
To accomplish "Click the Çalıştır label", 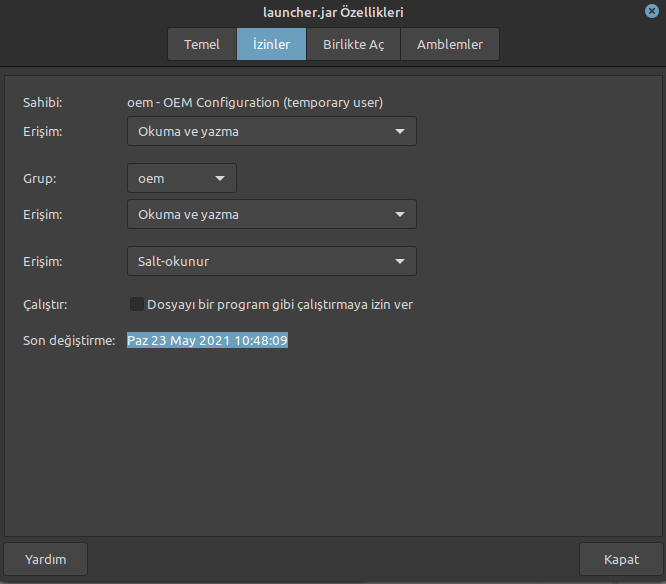I will (x=45, y=304).
